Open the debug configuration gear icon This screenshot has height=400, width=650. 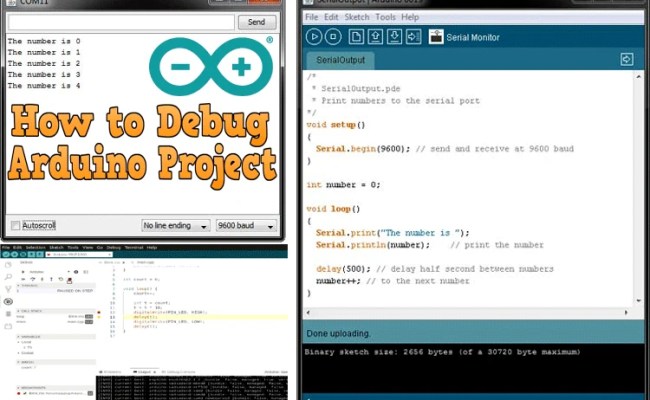click(x=76, y=272)
